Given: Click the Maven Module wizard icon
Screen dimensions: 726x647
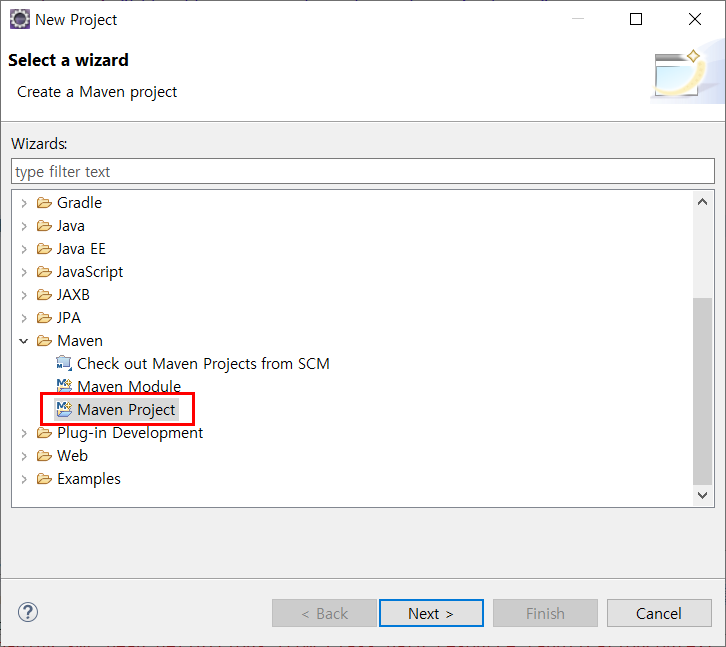Looking at the screenshot, I should 64,385.
